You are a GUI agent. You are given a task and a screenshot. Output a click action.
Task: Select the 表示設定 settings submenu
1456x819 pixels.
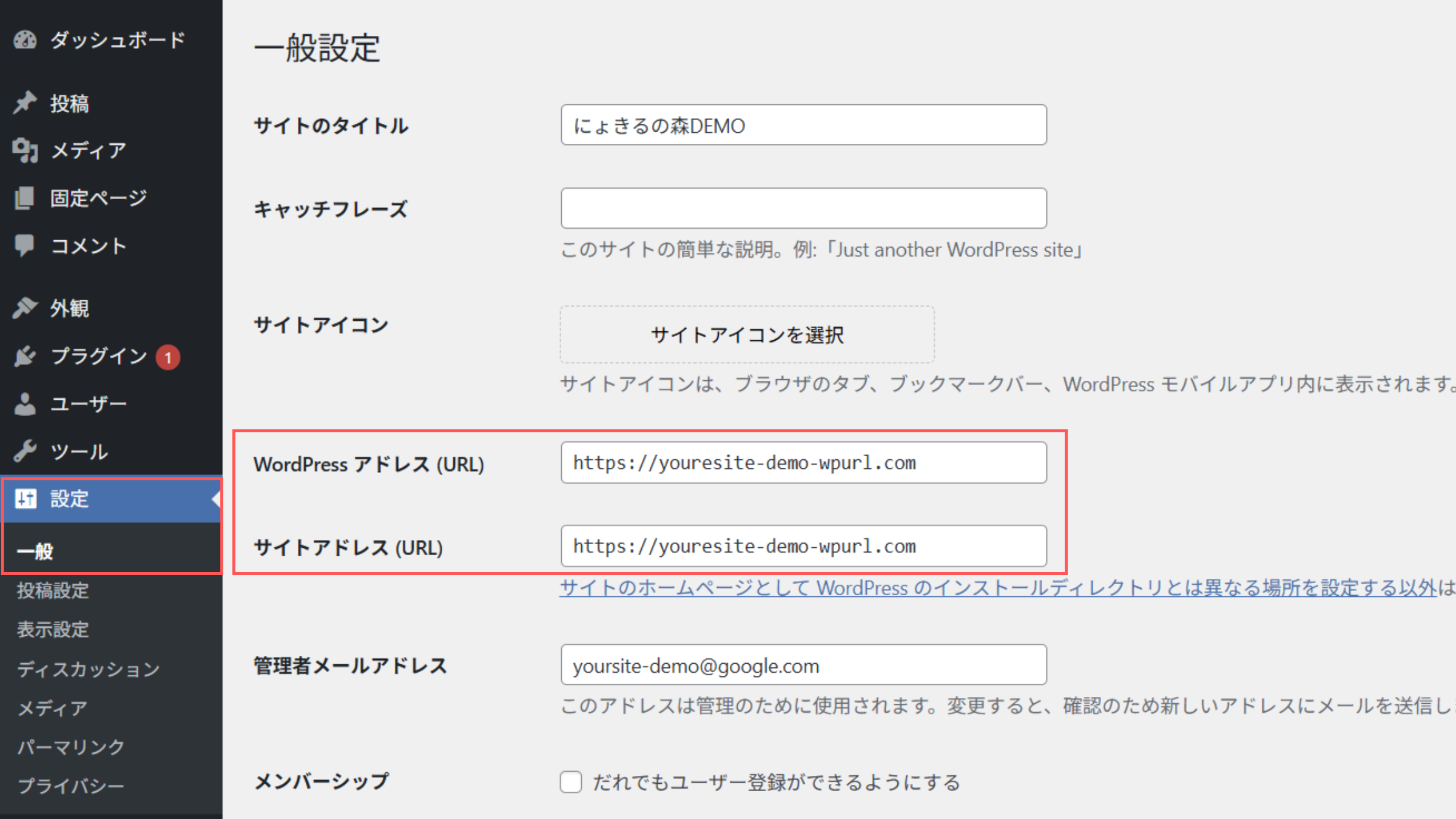click(53, 630)
